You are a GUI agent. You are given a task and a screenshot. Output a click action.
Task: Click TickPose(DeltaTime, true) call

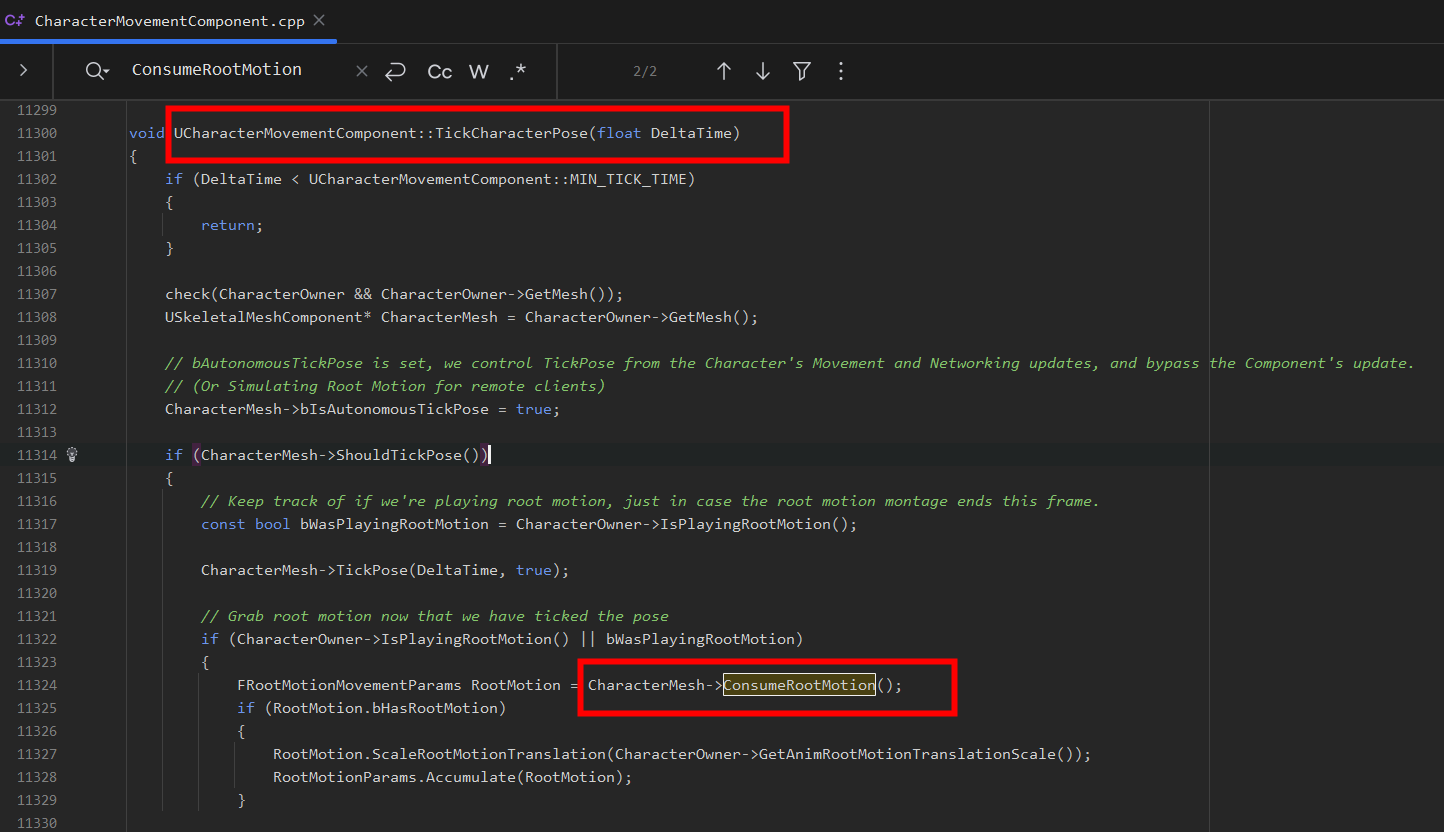[452, 570]
